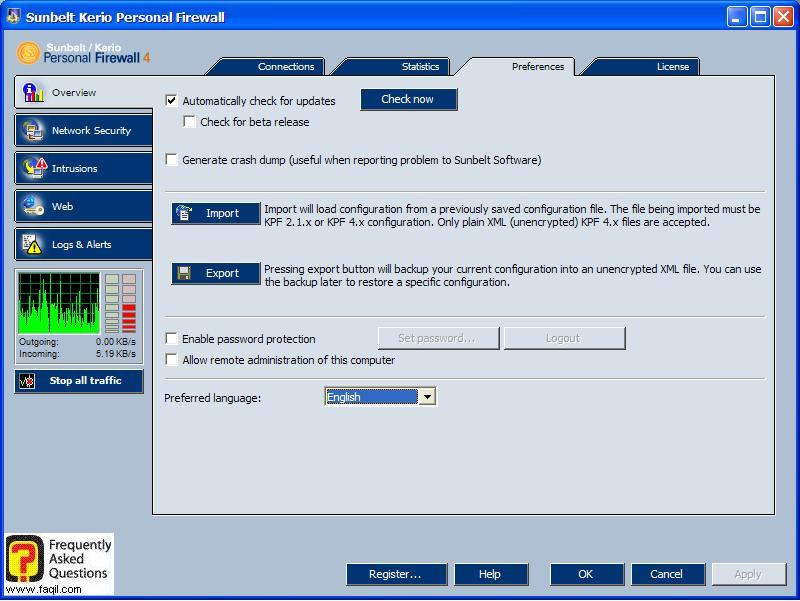Enable password protection

(x=172, y=339)
